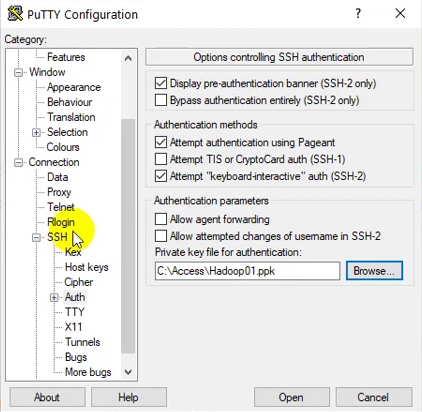Expand the Auth tree node
Viewport: 422px width, 412px height.
click(x=54, y=297)
